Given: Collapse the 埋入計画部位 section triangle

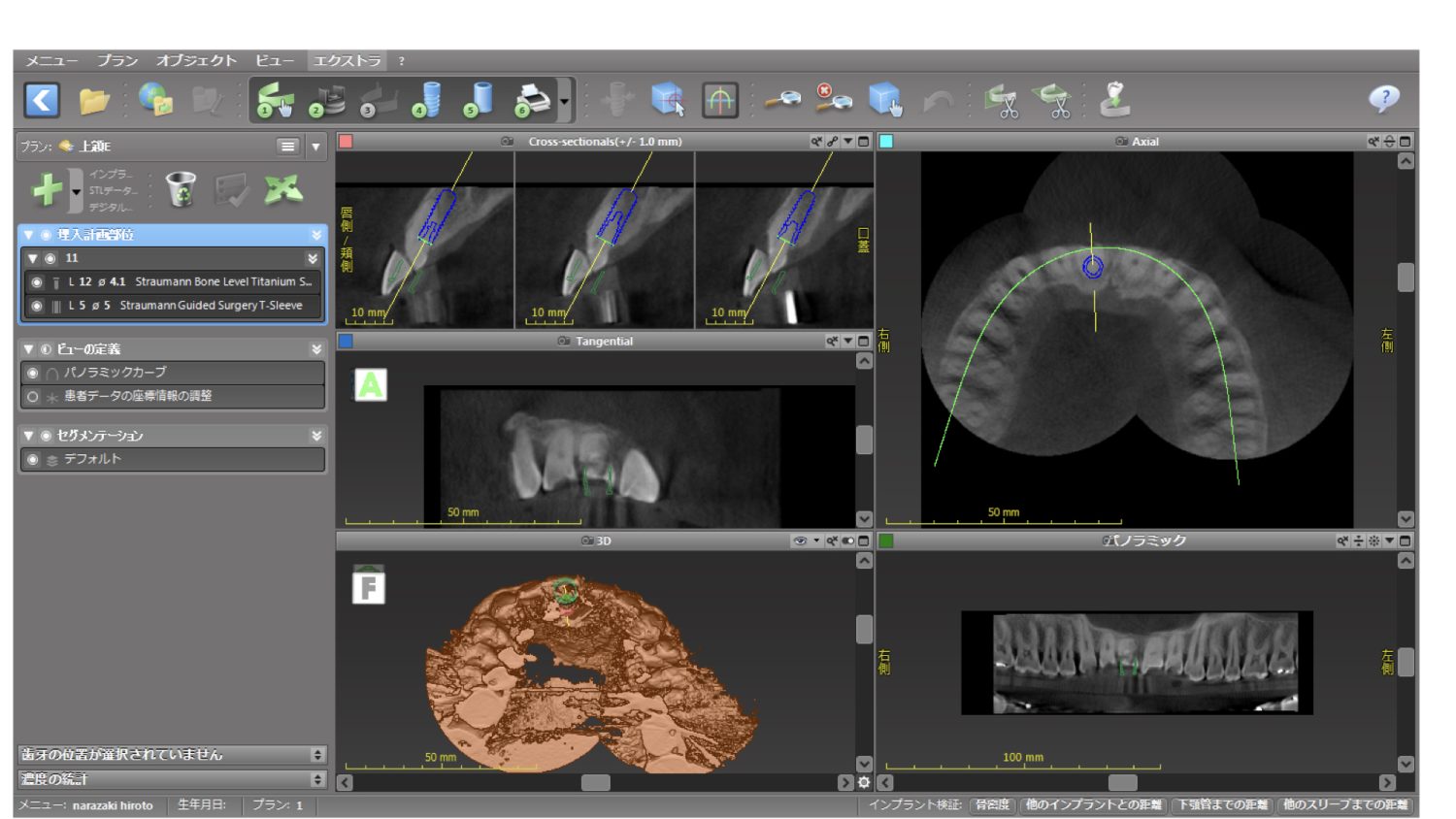Looking at the screenshot, I should (28, 235).
